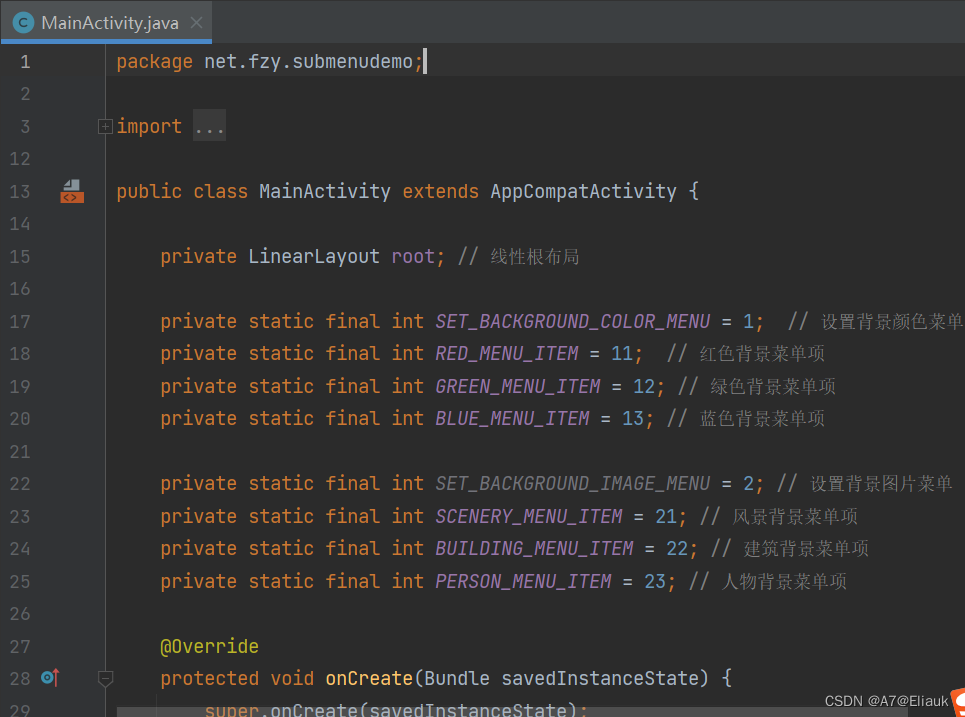
Task: Click the collapsed import ellipsis placeholder
Action: click(209, 126)
